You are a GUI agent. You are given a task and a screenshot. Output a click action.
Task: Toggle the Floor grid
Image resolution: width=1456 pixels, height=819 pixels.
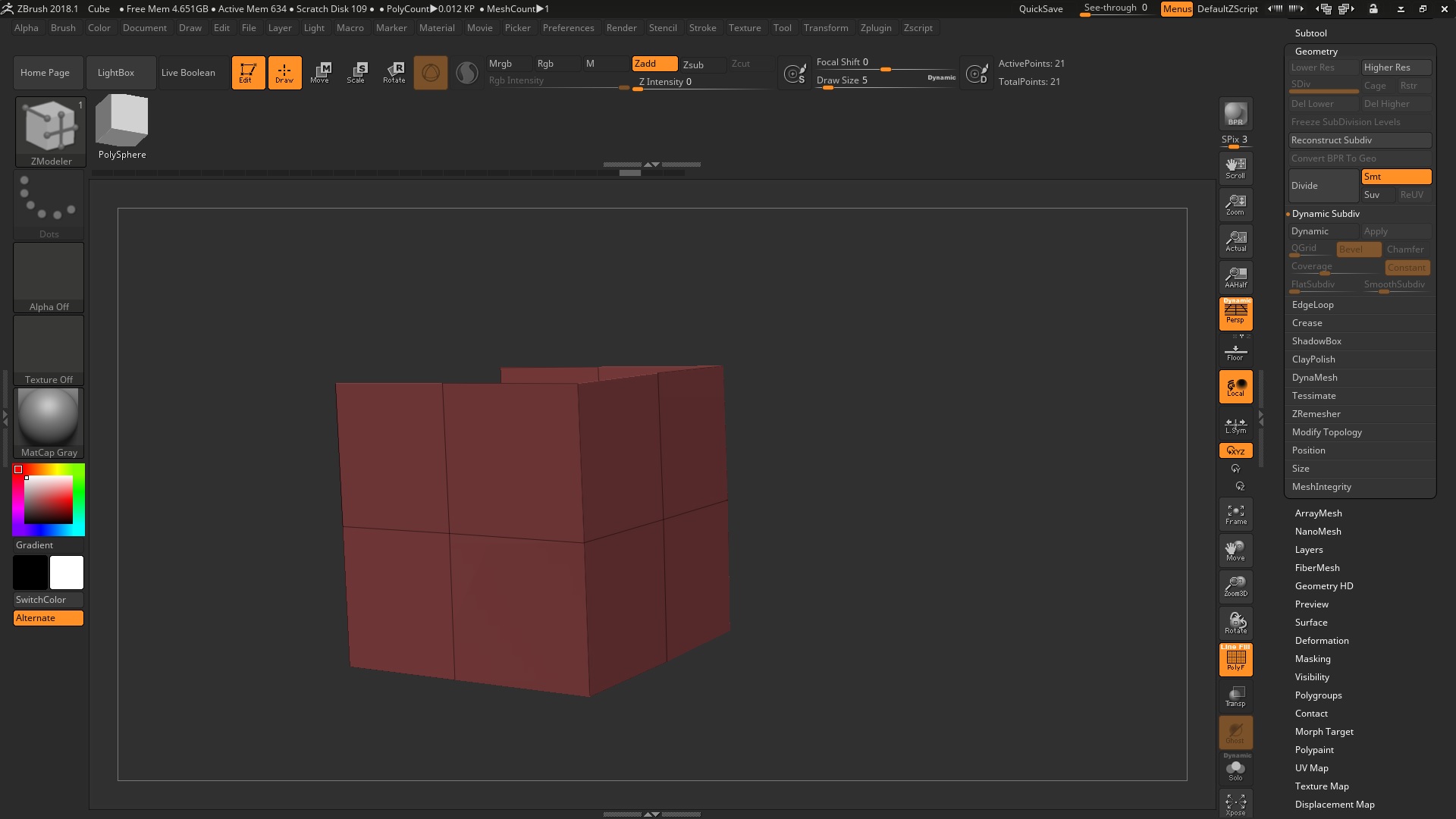click(x=1236, y=352)
